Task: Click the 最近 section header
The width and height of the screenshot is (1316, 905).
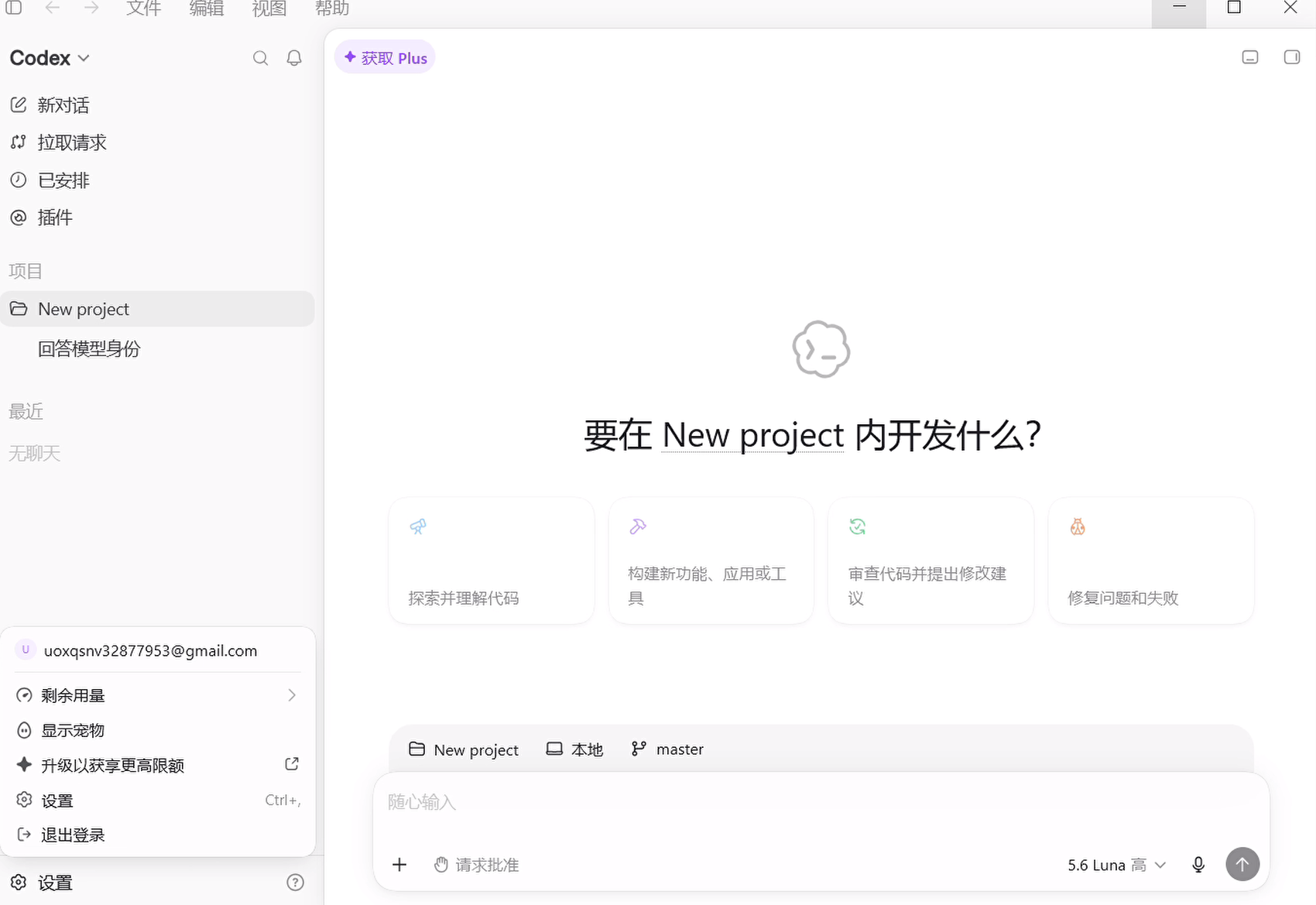Action: [26, 412]
